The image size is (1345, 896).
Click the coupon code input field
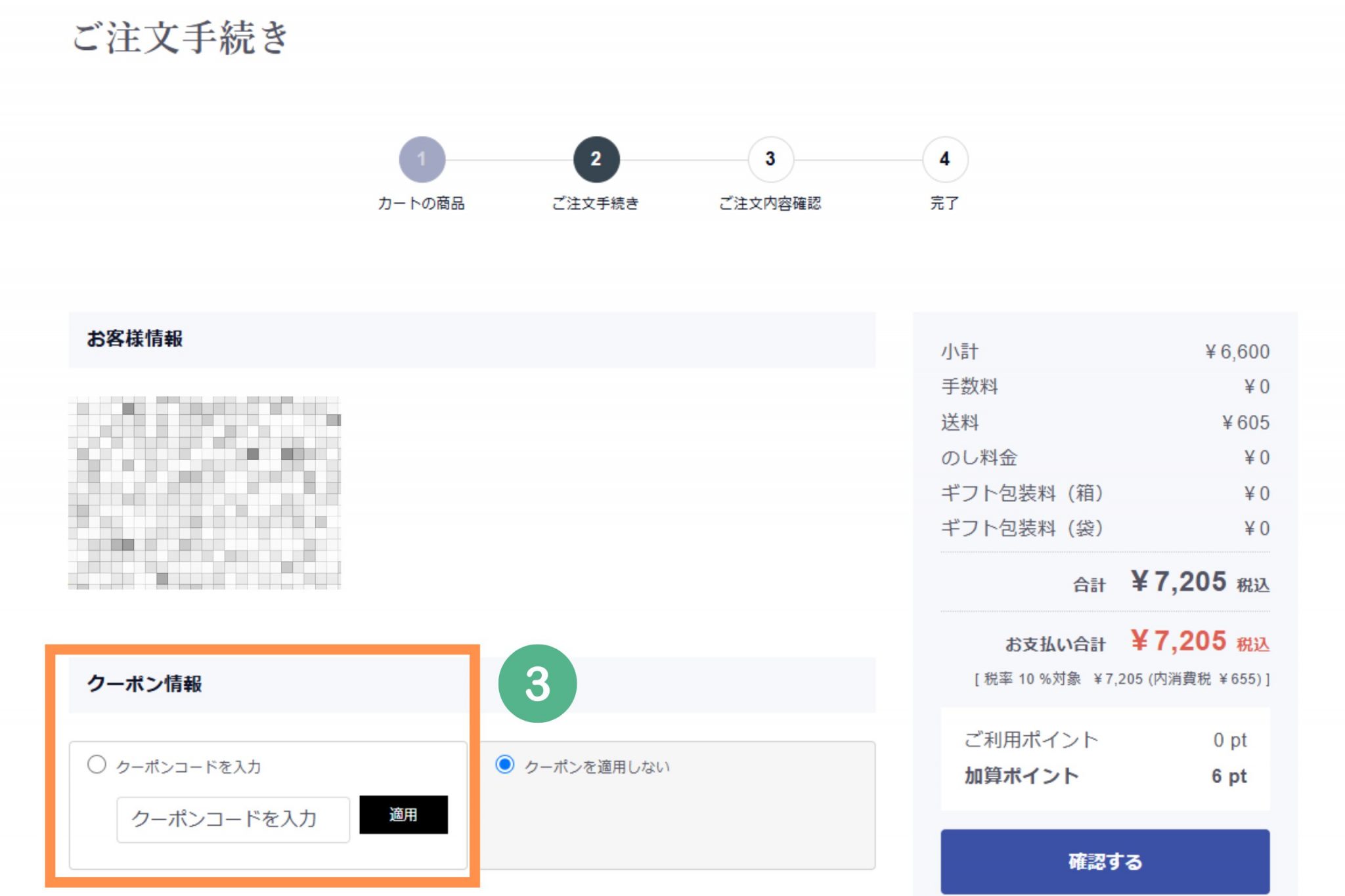click(233, 819)
